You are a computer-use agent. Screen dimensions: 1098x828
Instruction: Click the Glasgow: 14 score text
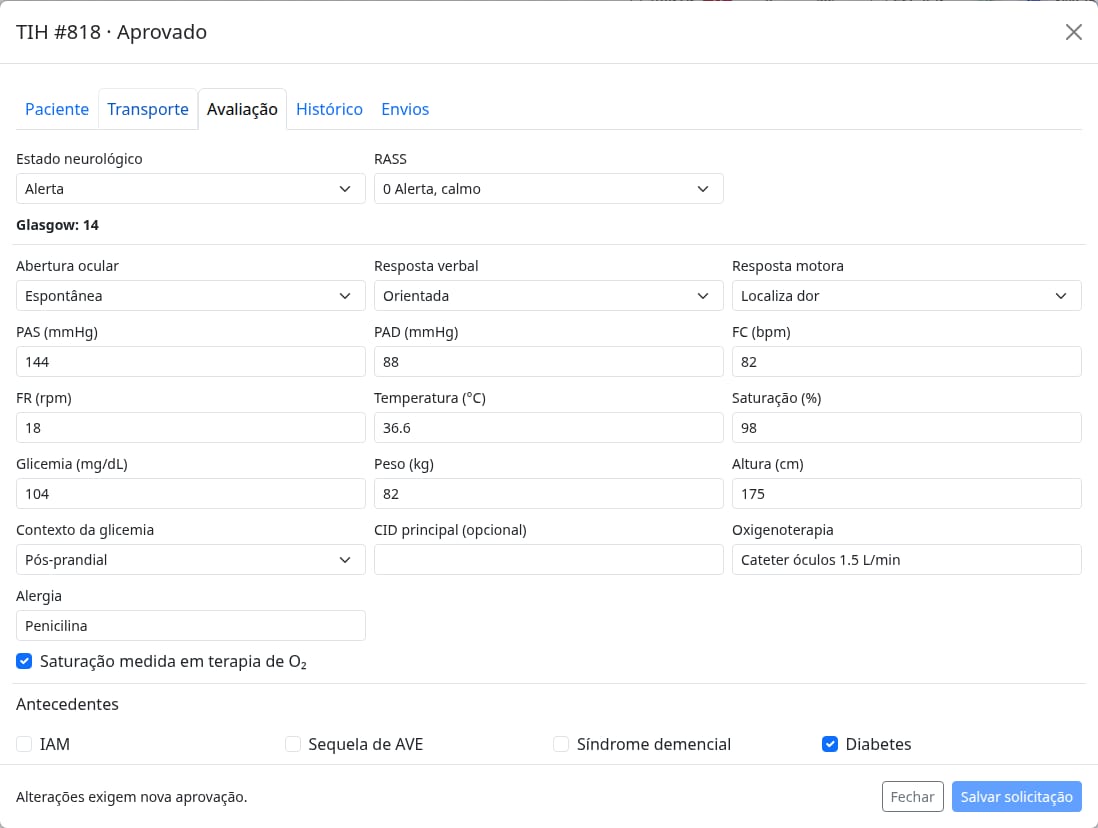(57, 225)
